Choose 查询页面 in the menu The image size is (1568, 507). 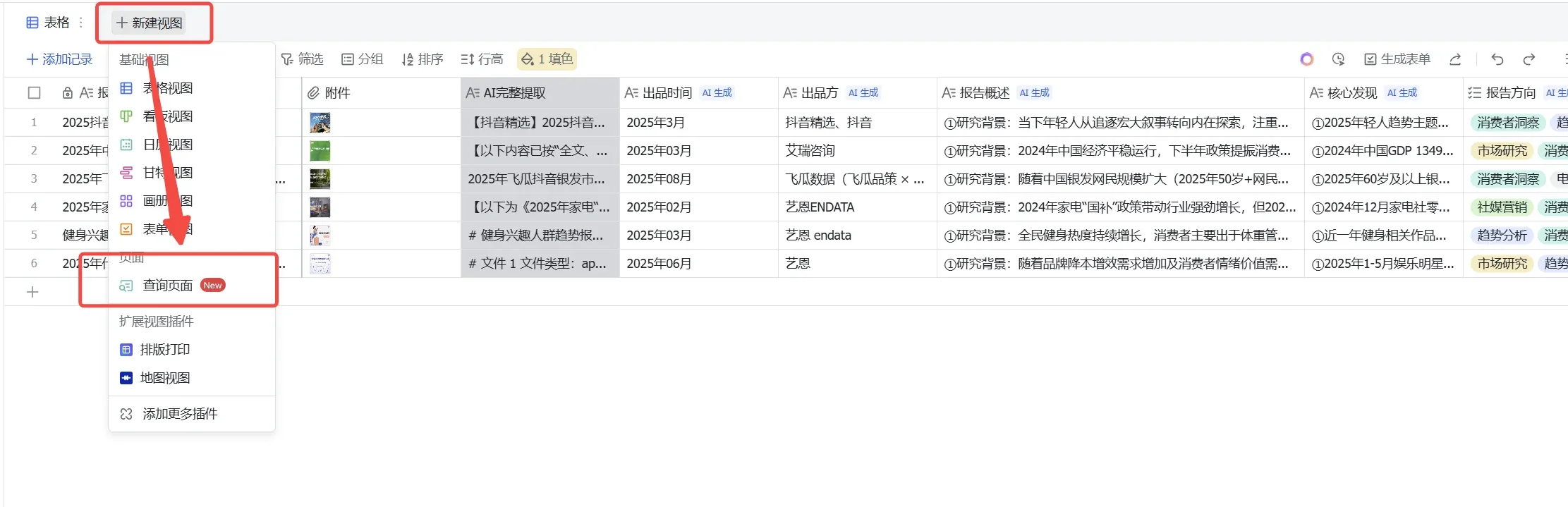[191, 286]
